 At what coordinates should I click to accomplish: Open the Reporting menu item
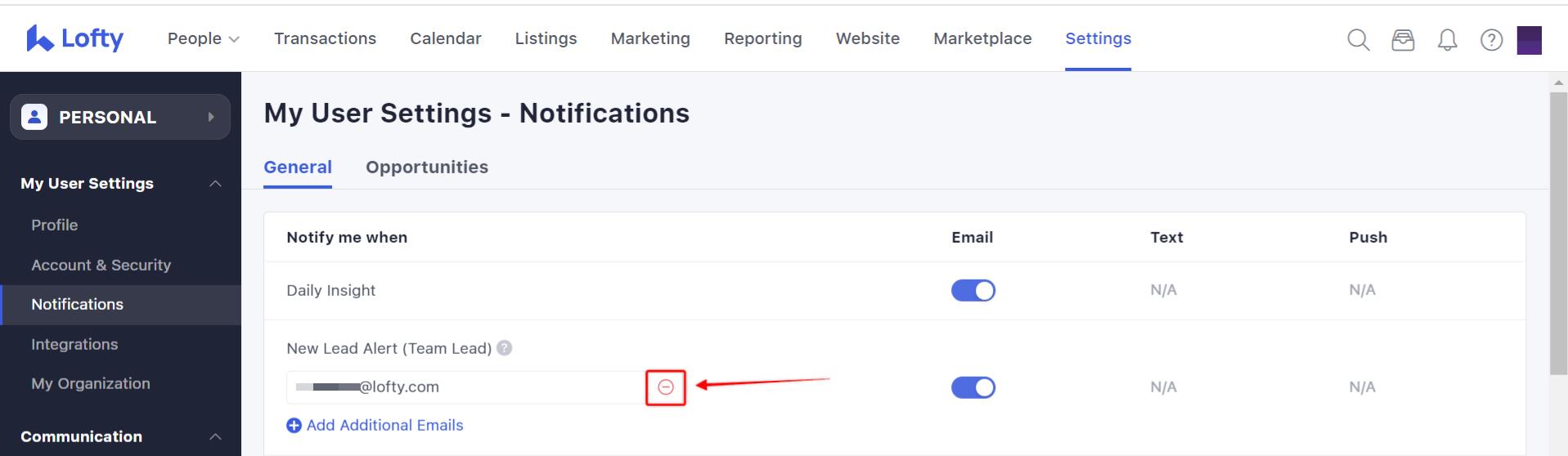(762, 38)
